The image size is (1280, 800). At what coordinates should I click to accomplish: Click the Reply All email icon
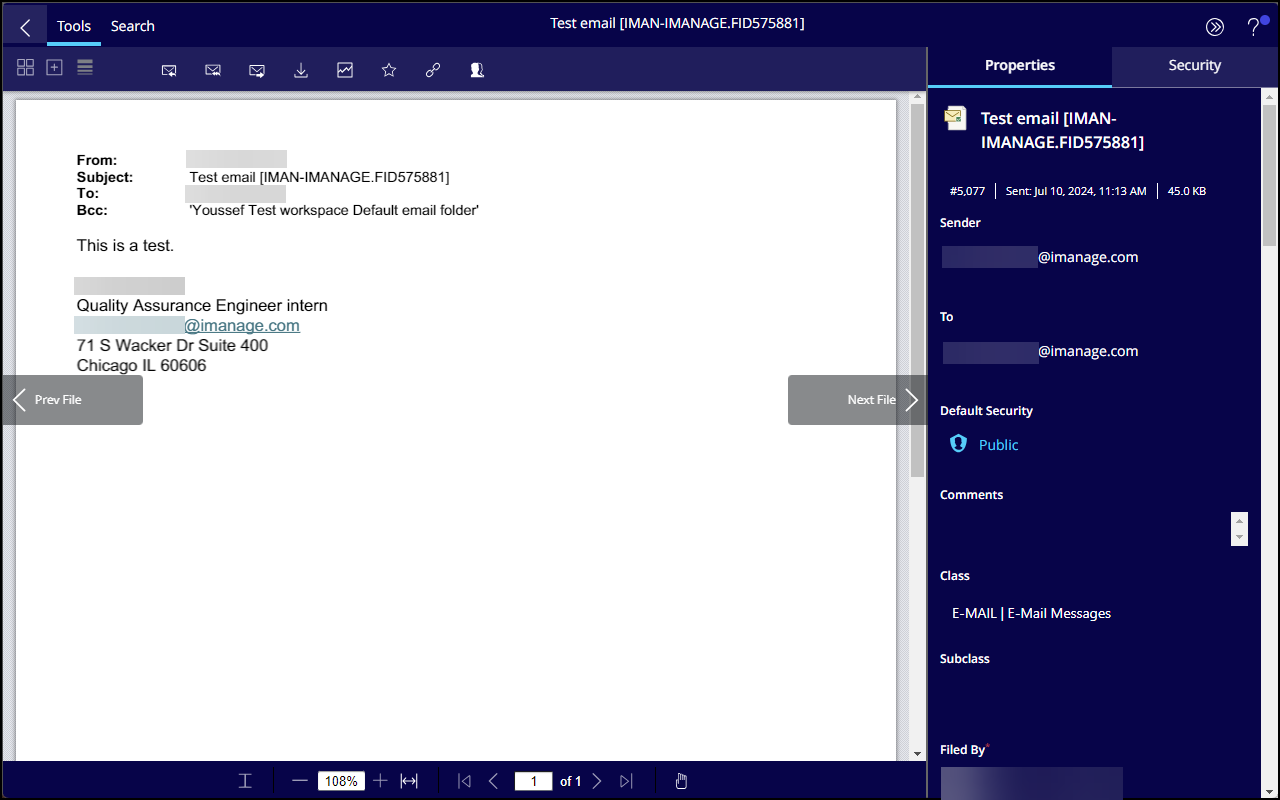click(213, 70)
